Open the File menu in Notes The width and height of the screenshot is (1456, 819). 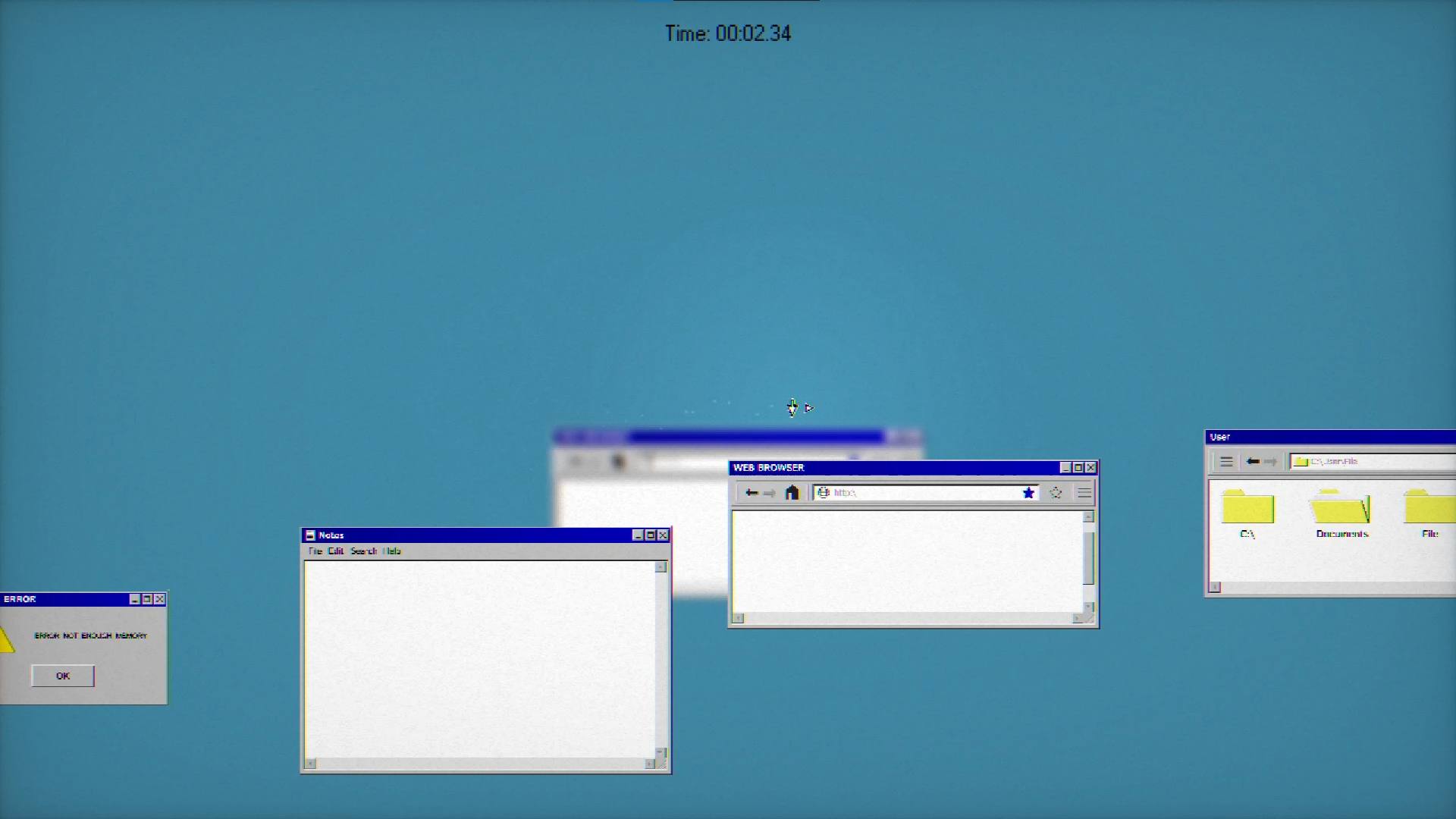point(315,551)
